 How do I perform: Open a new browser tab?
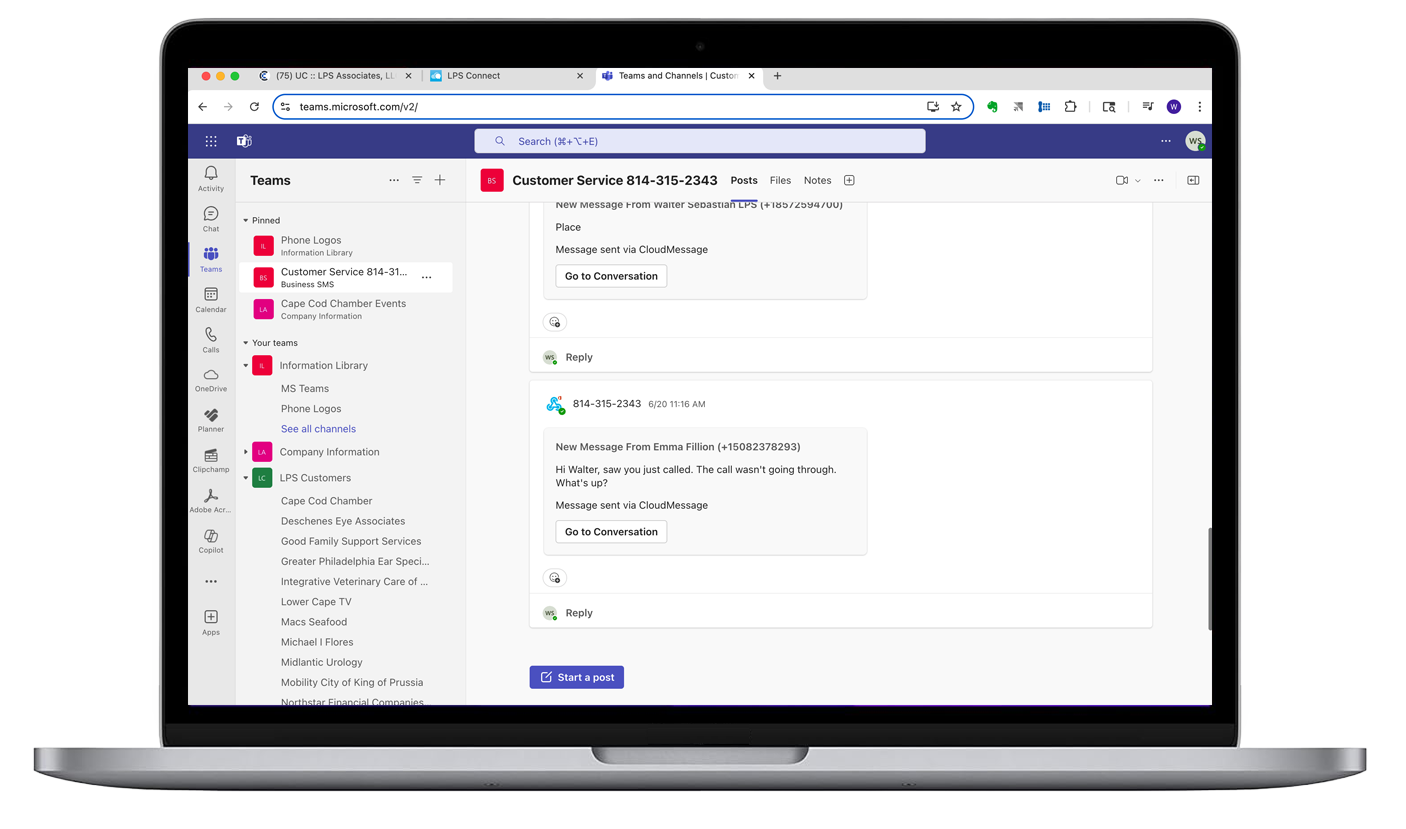pos(777,76)
